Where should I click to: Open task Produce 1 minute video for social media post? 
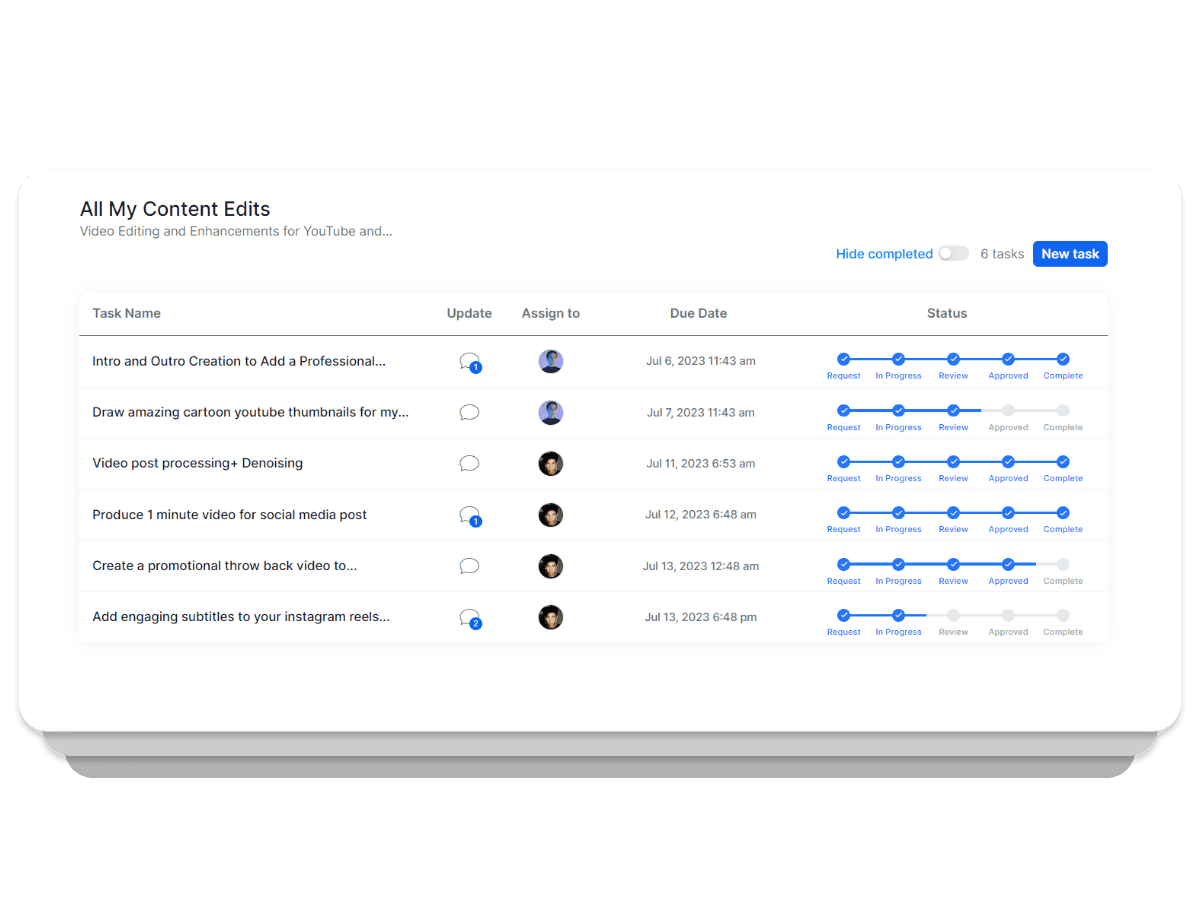(229, 515)
